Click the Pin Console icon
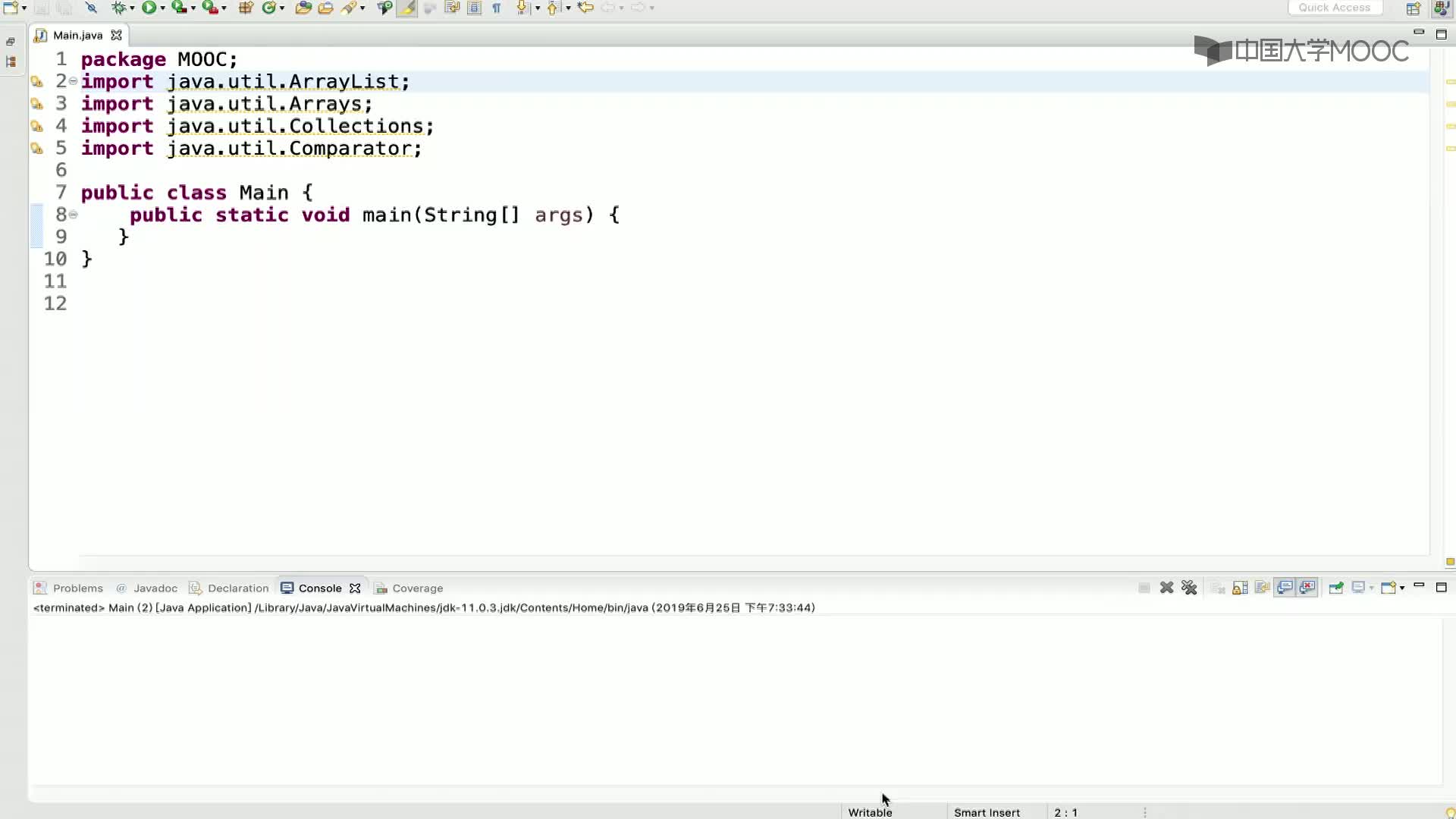1456x819 pixels. [1336, 588]
